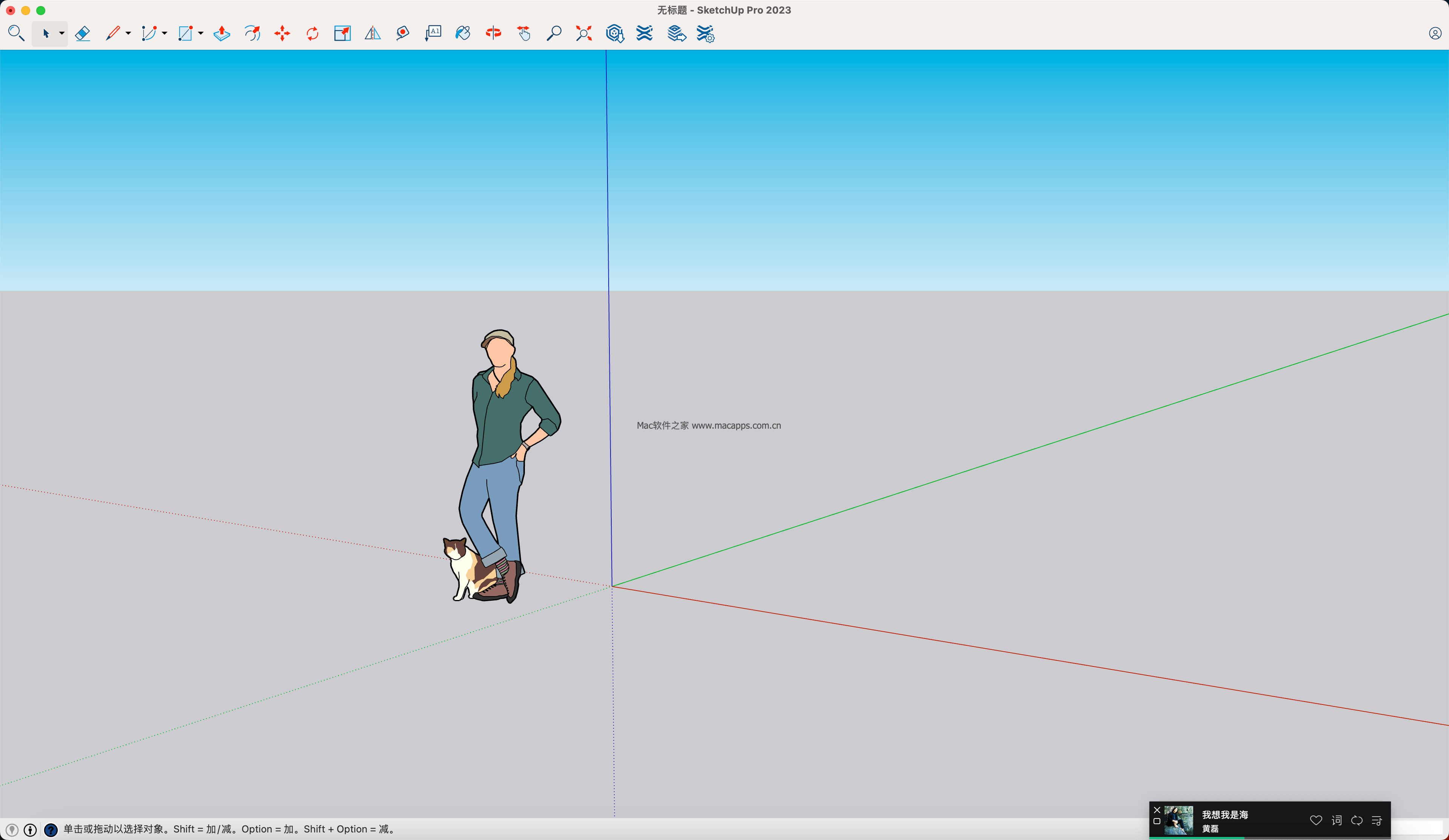Image resolution: width=1449 pixels, height=840 pixels.
Task: Toggle the loop mode in music player
Action: pyautogui.click(x=1357, y=820)
